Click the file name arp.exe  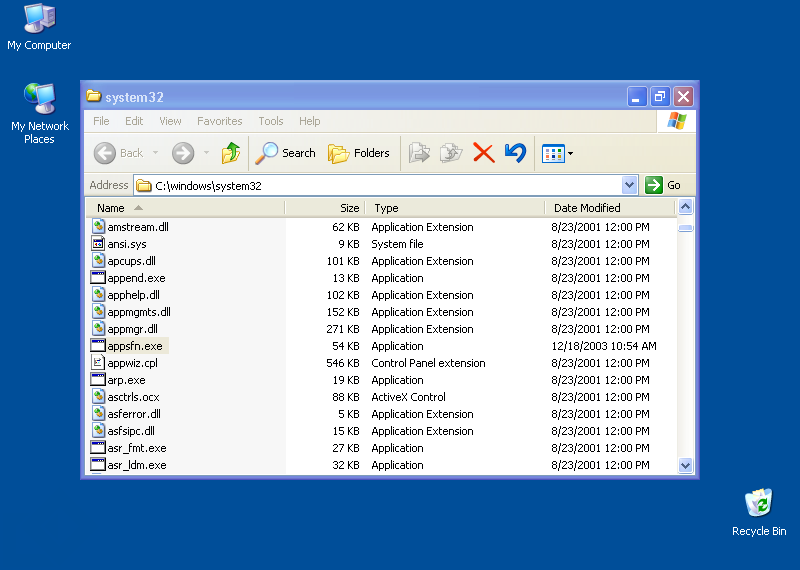(x=127, y=380)
